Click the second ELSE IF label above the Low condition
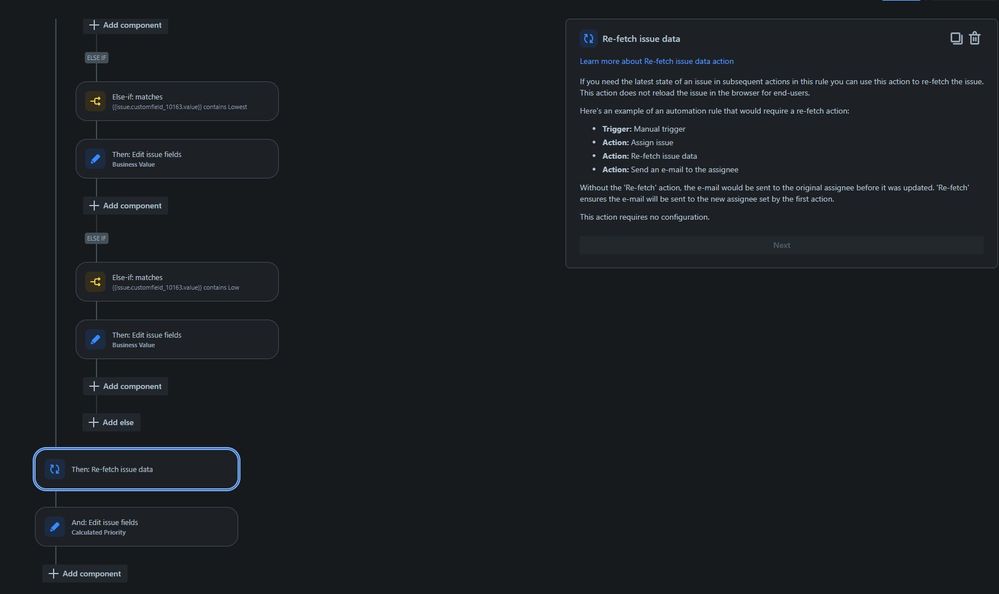The image size is (999, 594). coord(96,237)
